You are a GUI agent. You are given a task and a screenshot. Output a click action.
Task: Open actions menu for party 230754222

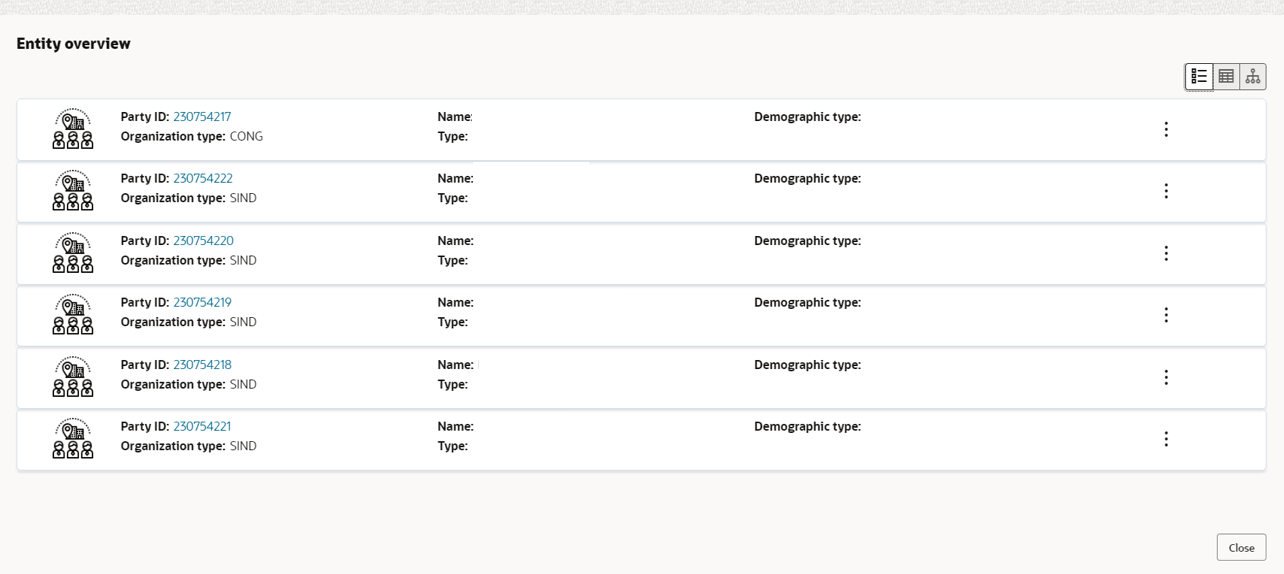tap(1166, 191)
